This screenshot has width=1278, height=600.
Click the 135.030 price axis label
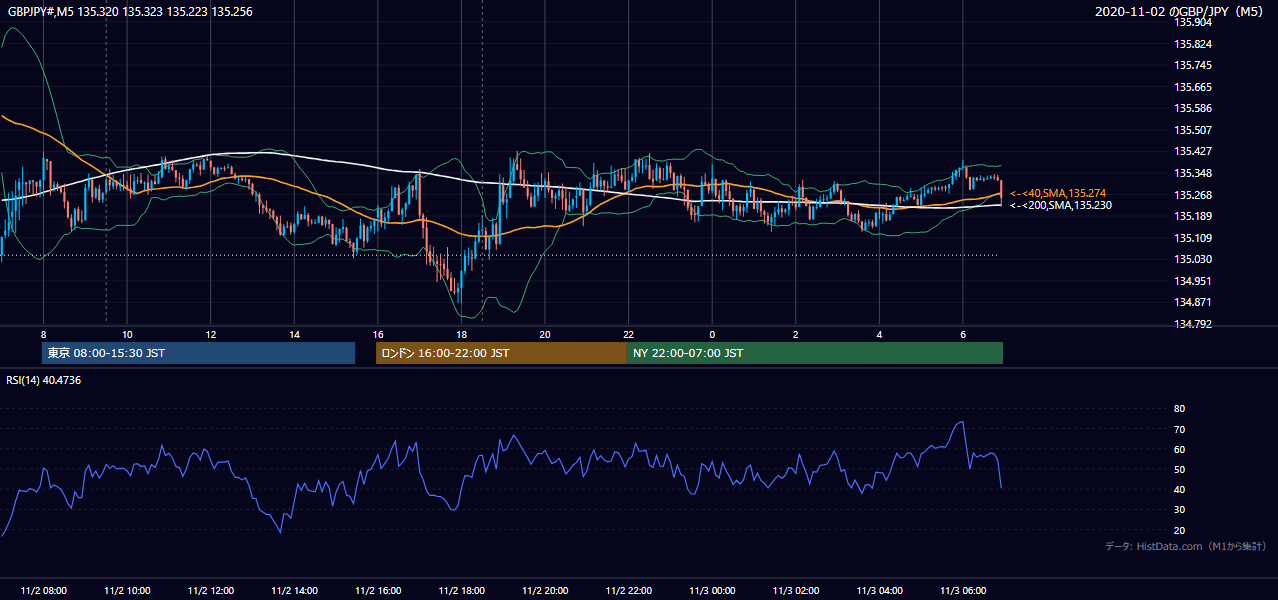pos(1192,259)
